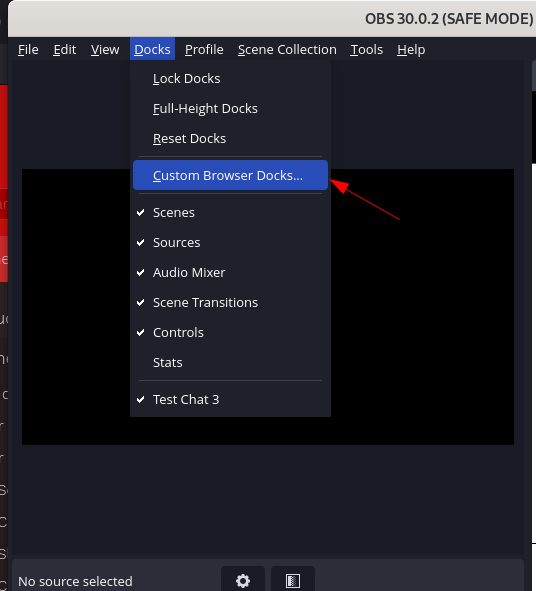Toggle the Scenes dock visibility
536x591 pixels.
tap(230, 213)
